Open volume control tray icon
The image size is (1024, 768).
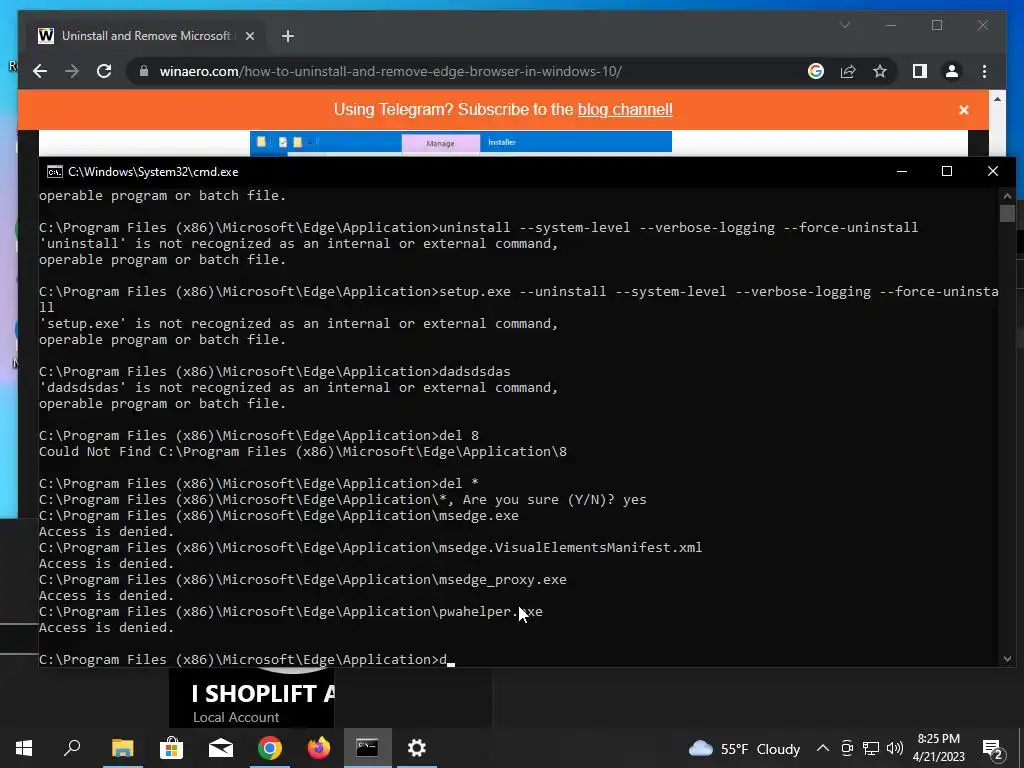(895, 748)
